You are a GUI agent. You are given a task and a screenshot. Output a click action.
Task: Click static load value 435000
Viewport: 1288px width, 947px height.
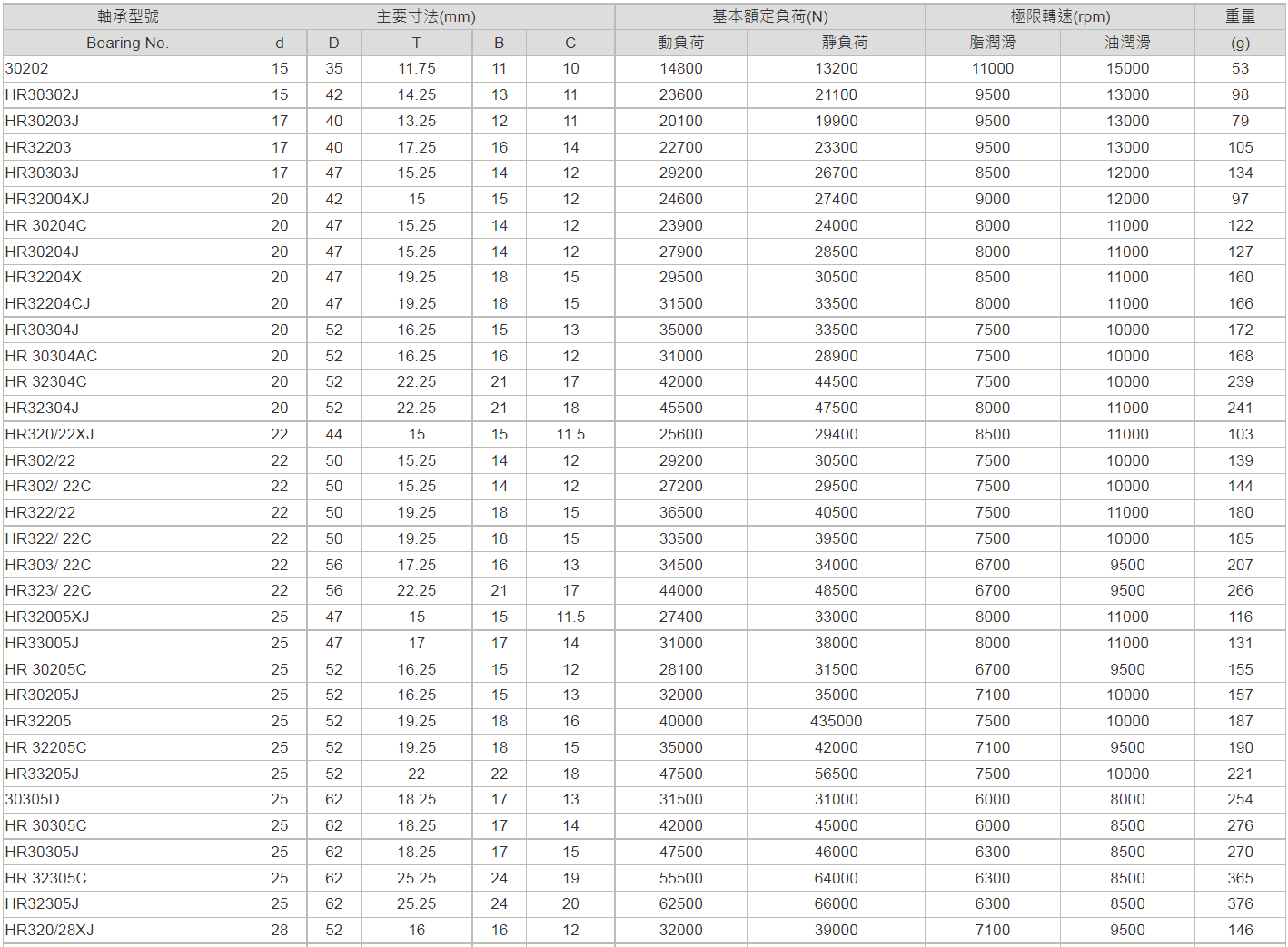(836, 721)
